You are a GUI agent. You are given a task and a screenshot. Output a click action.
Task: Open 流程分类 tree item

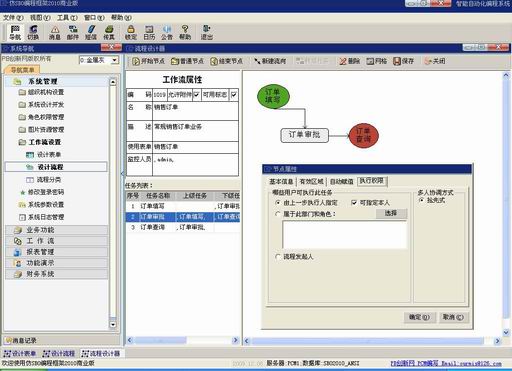click(x=44, y=180)
